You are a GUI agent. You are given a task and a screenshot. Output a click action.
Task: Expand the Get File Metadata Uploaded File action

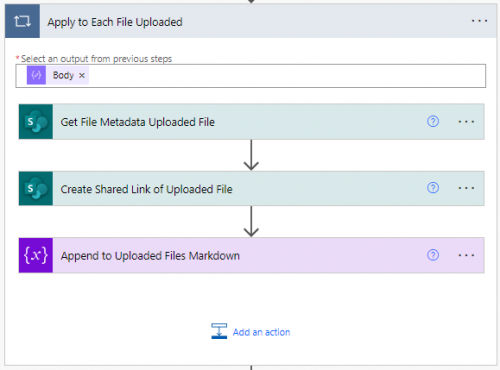click(251, 122)
